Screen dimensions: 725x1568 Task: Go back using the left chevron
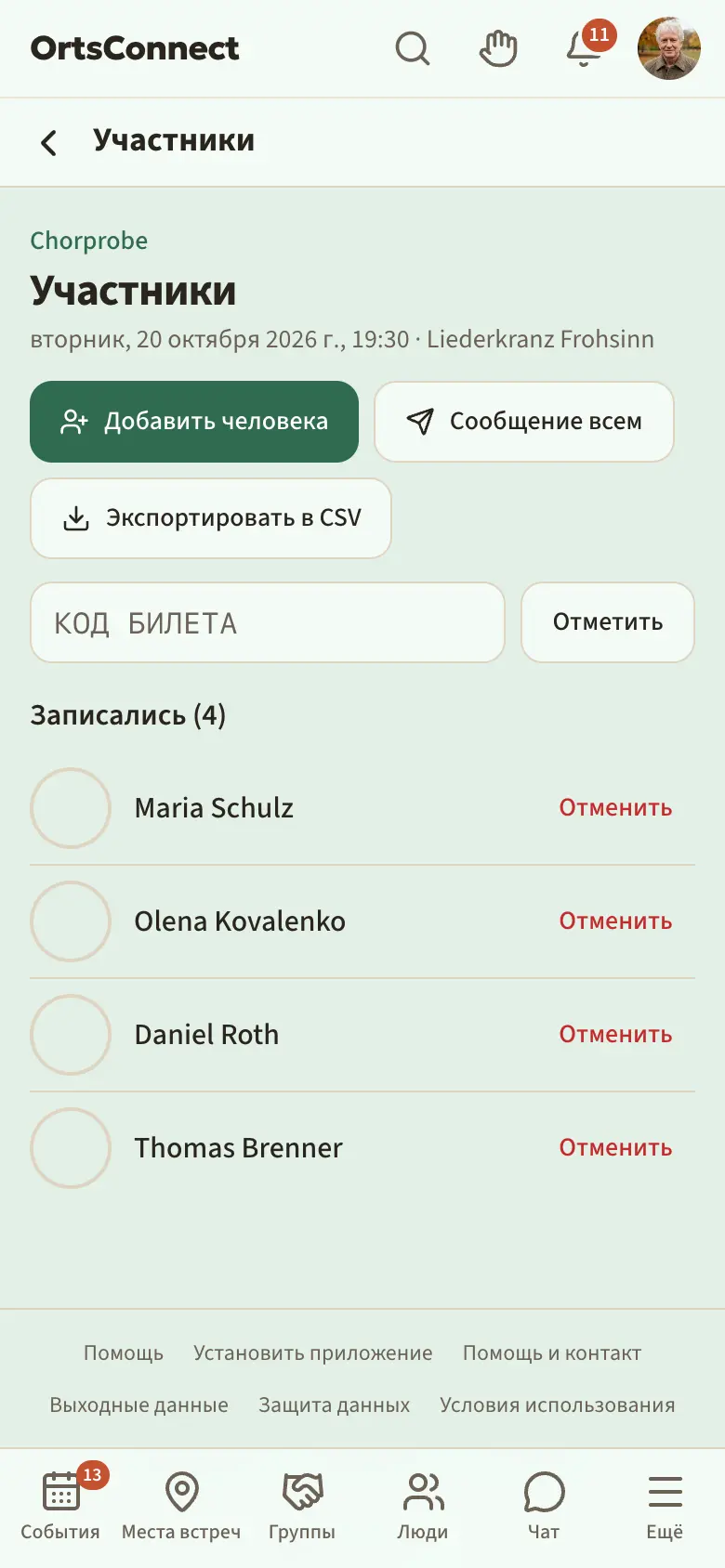coord(49,142)
